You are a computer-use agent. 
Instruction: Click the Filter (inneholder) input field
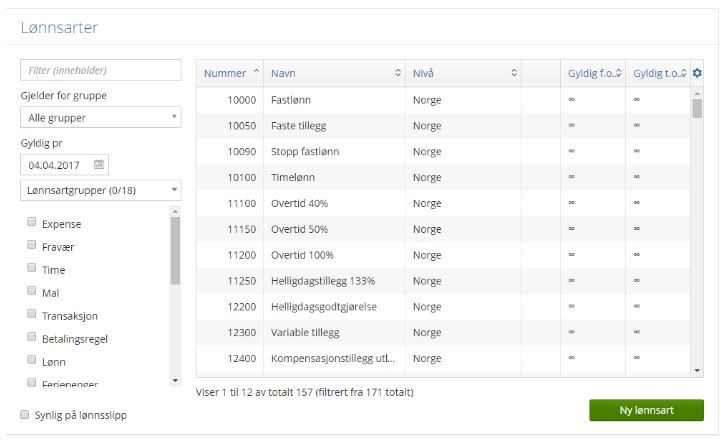click(100, 70)
